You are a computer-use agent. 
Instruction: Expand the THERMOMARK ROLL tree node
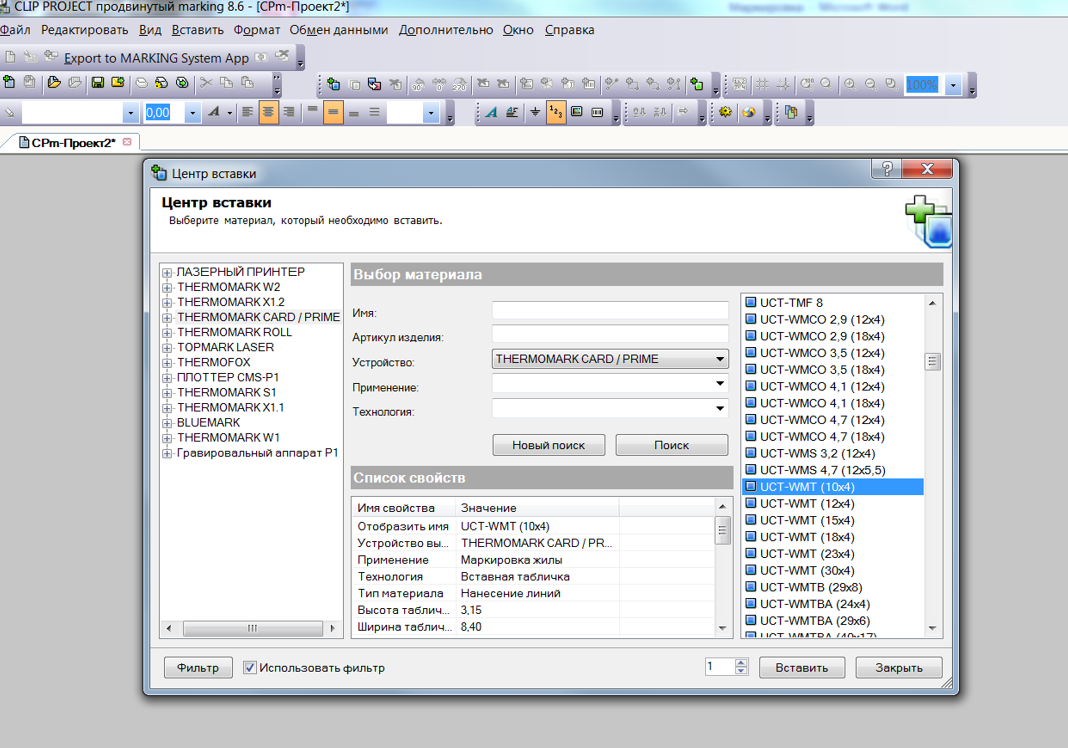pos(167,332)
